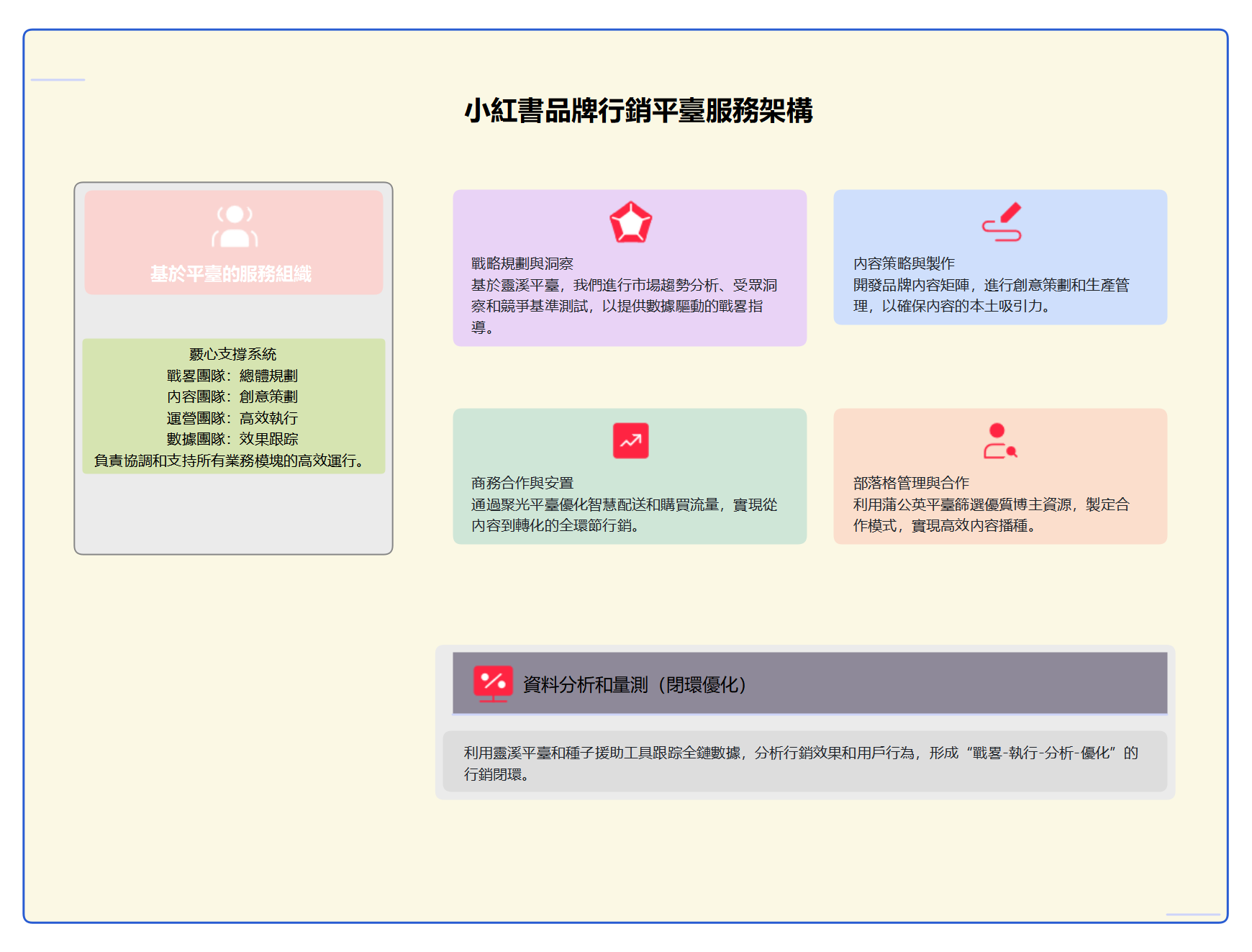Select the person-search icon on 部落格管理與合作

(x=999, y=439)
